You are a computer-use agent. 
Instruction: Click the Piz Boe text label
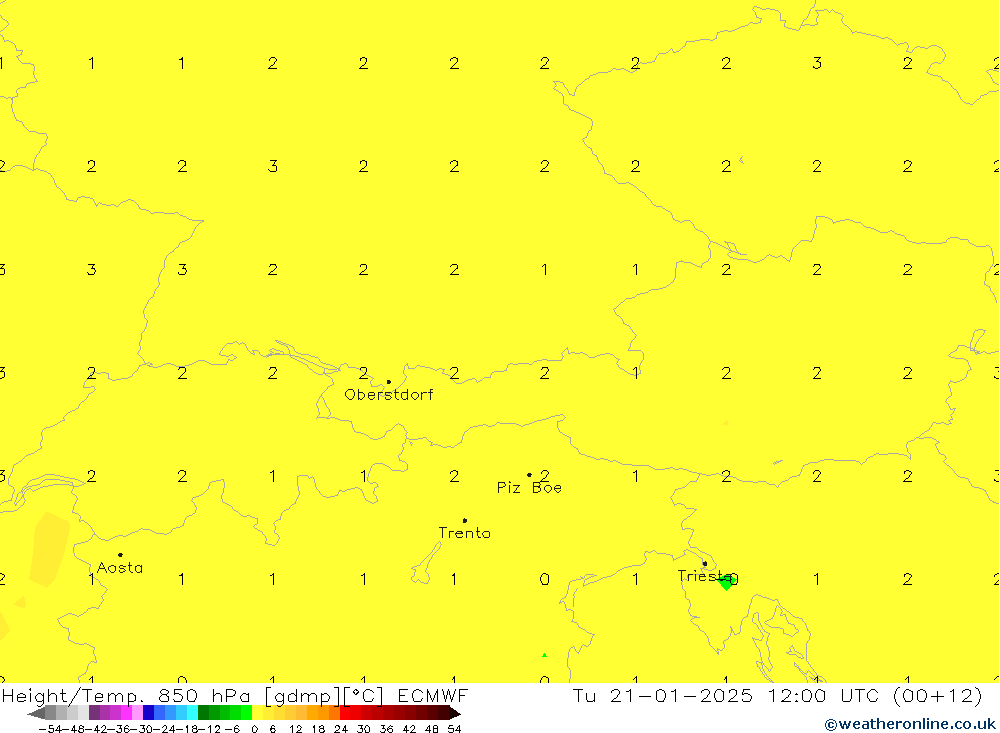[529, 488]
